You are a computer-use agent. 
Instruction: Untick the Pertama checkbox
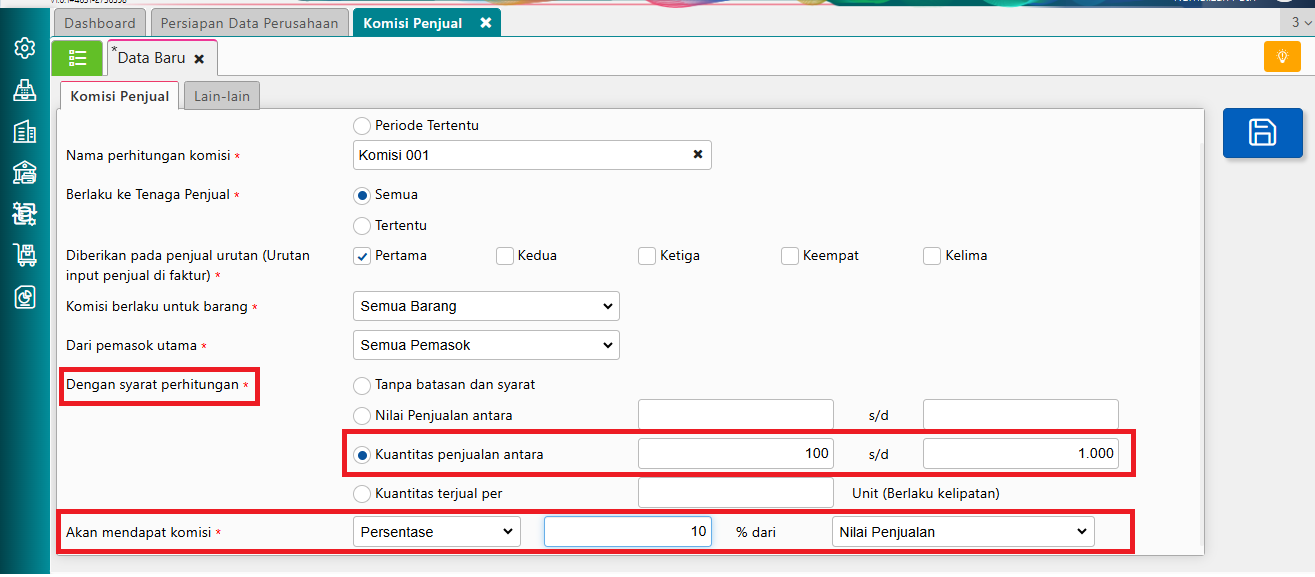362,256
